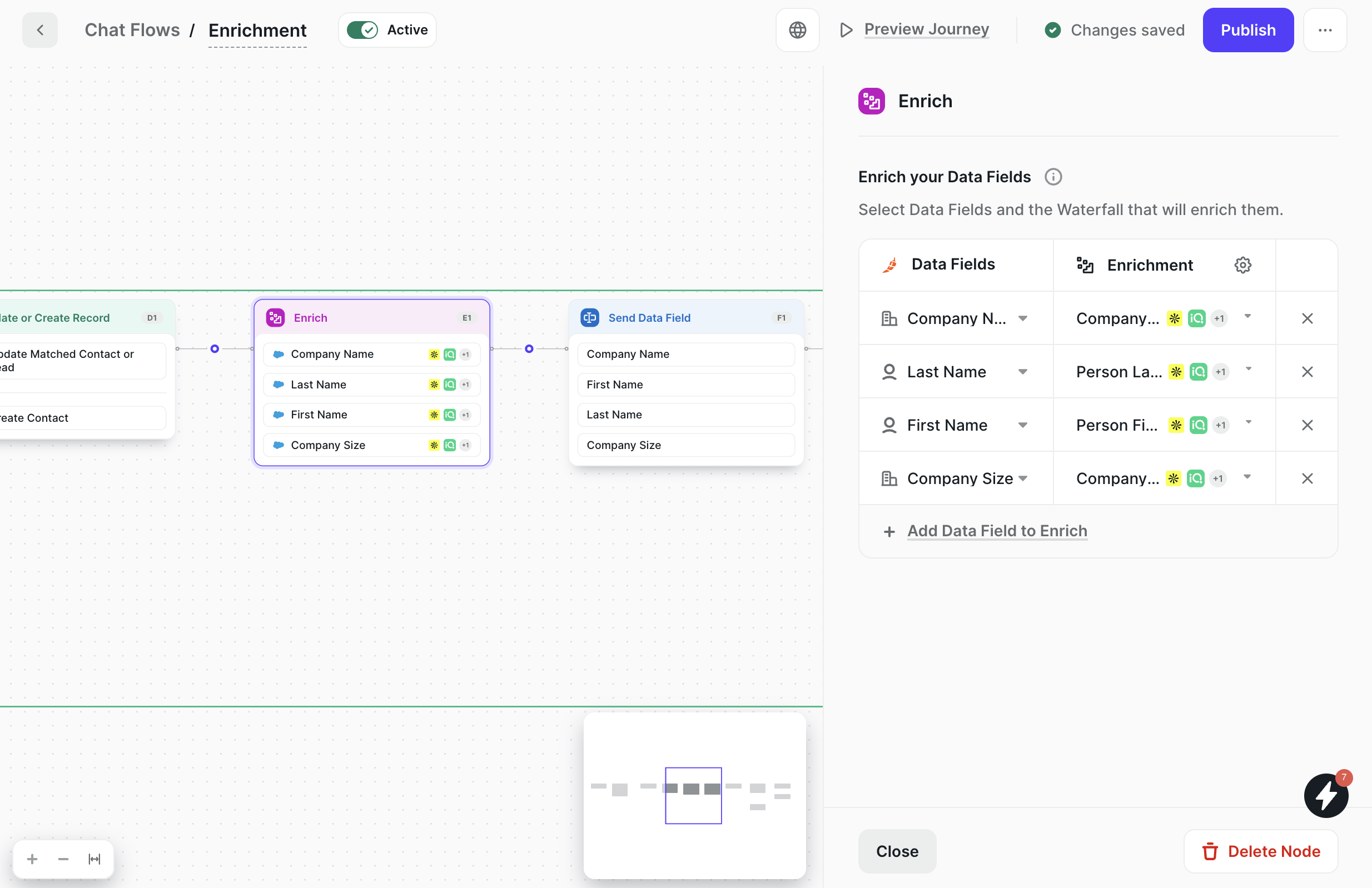1372x888 pixels.
Task: Click the iQ badge on the Person Last Name row
Action: (x=1198, y=372)
